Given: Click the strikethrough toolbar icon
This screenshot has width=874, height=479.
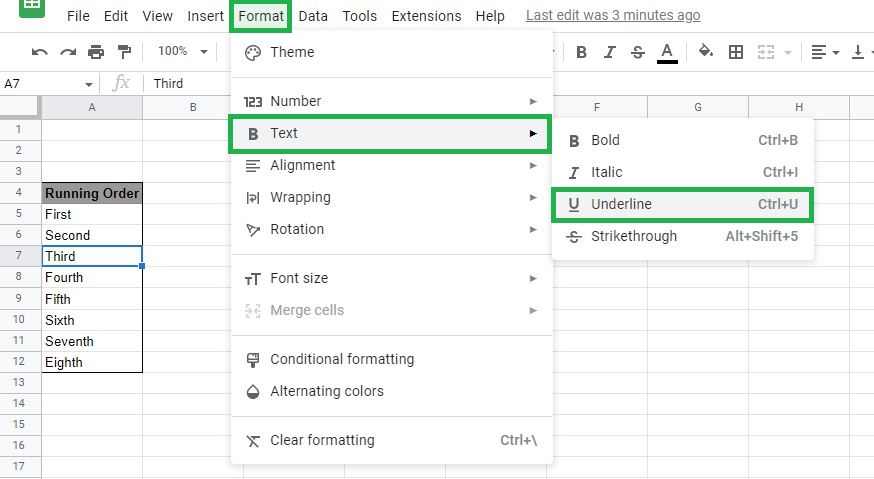Looking at the screenshot, I should tap(638, 52).
